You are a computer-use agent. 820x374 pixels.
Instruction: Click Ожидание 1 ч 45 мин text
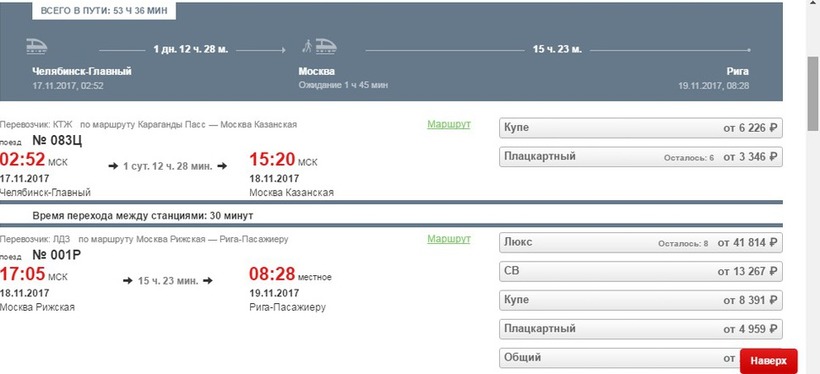coord(343,85)
